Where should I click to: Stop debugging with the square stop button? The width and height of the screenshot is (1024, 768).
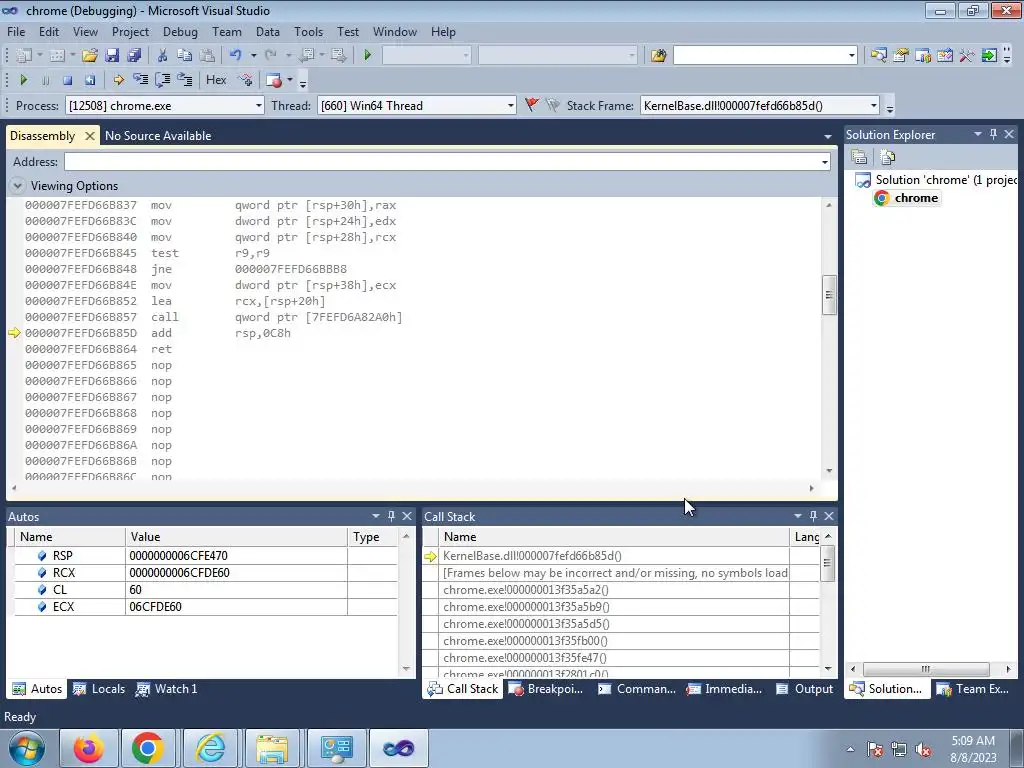pos(67,80)
